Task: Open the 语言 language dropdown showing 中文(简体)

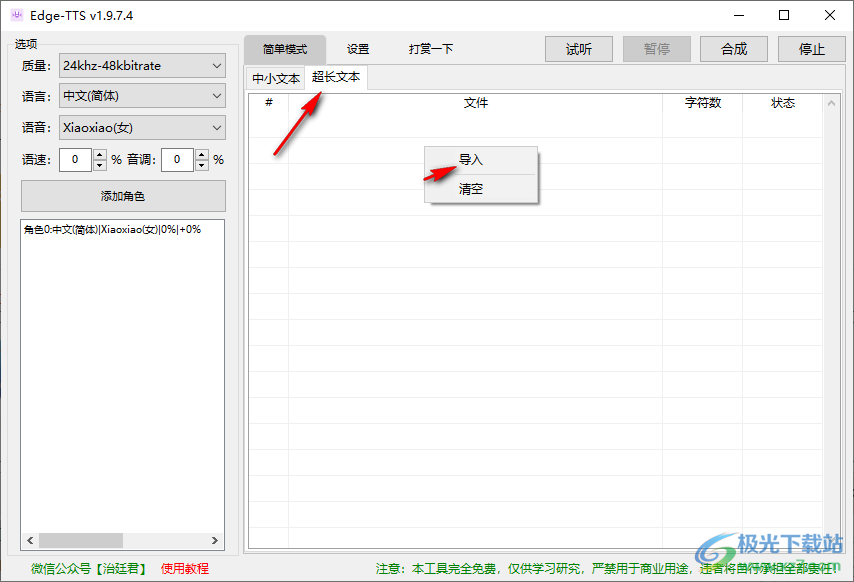Action: (x=142, y=96)
